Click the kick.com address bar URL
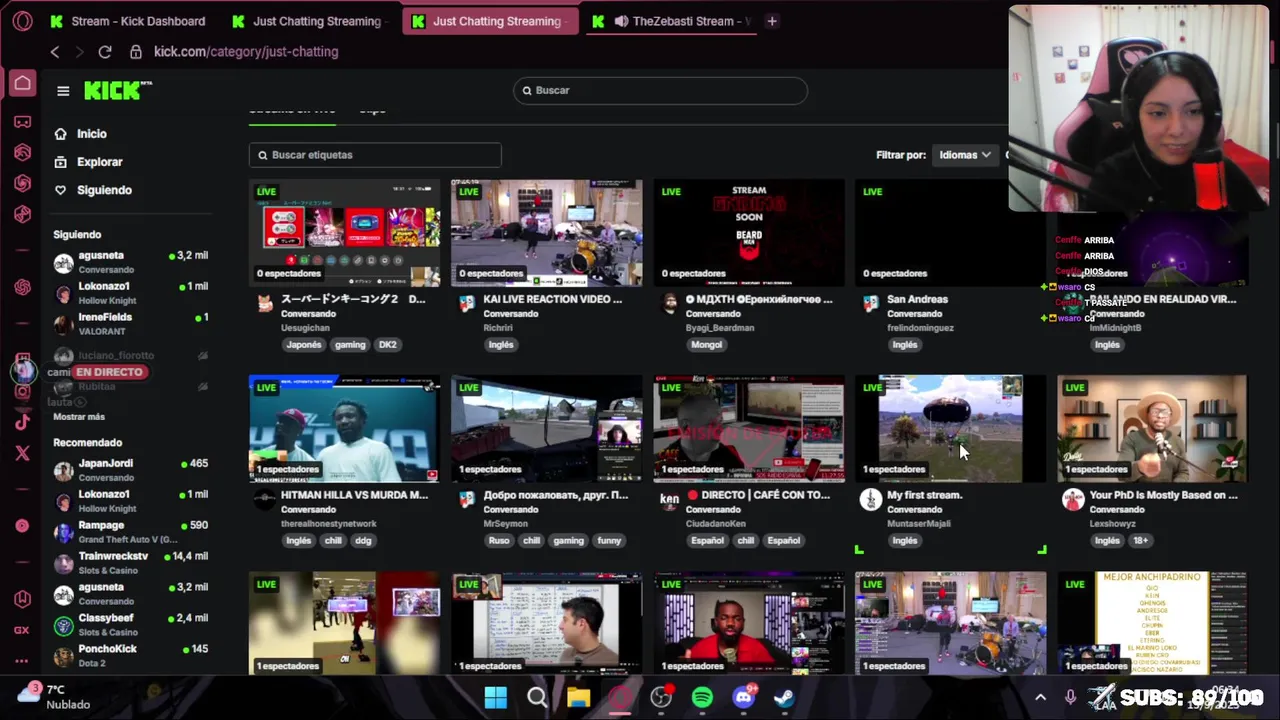 tap(246, 52)
